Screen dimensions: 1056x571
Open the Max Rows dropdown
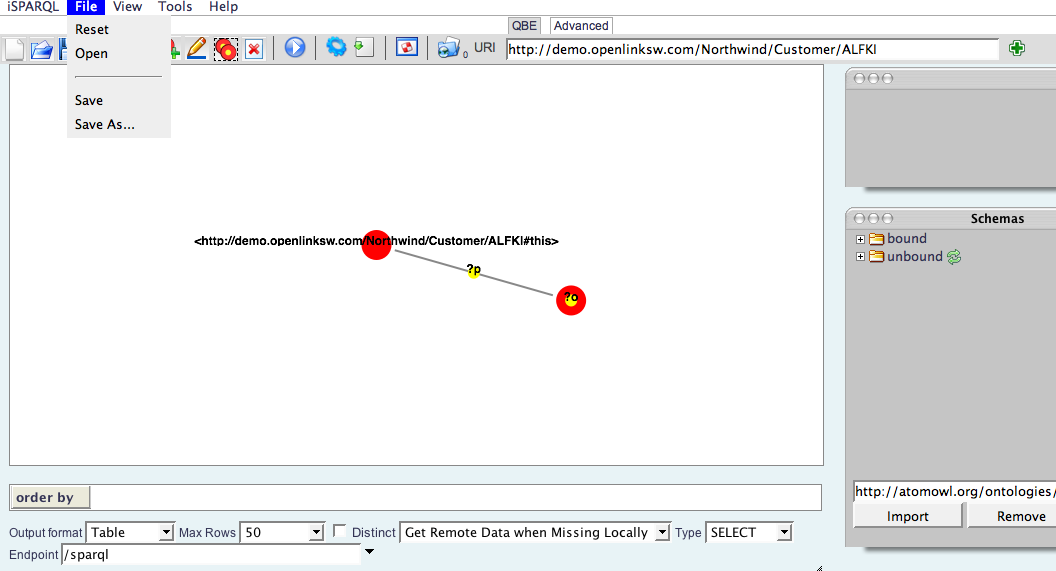point(282,533)
